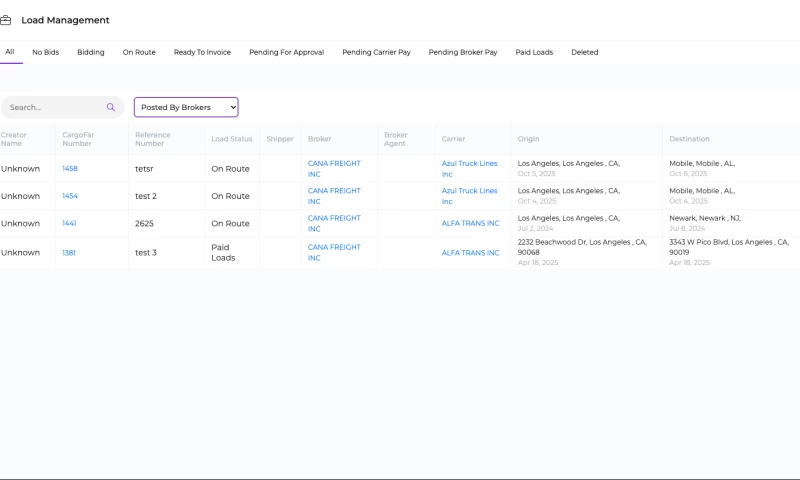This screenshot has height=480, width=800.
Task: Click destination 'Newark, Newark, NJ'
Action: [705, 218]
